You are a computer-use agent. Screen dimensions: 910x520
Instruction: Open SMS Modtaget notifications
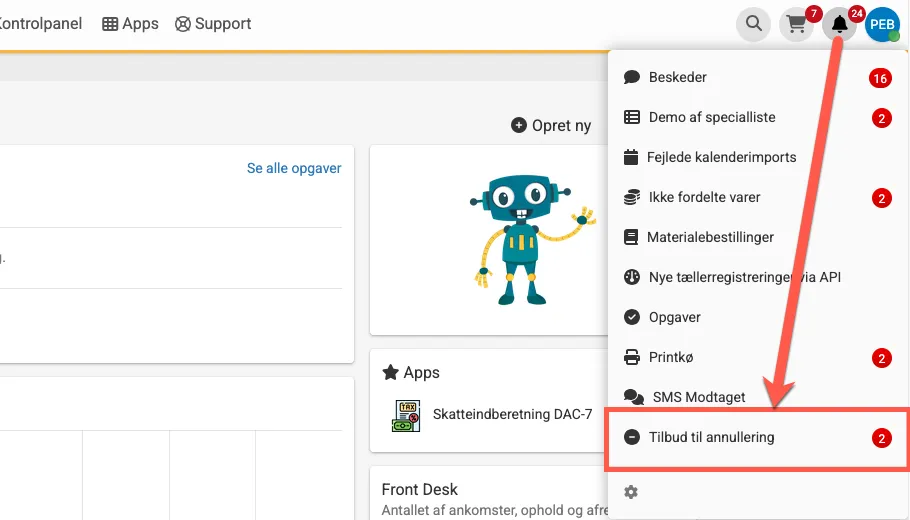pyautogui.click(x=698, y=397)
